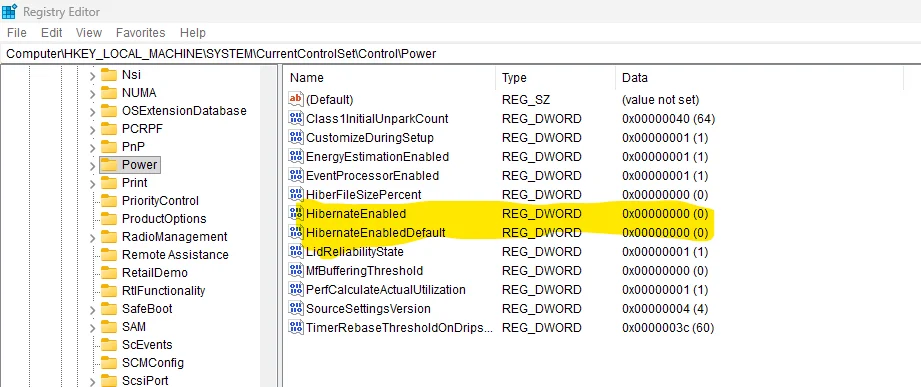Viewport: 921px width, 387px height.
Task: Select the Power folder icon
Action: tap(109, 164)
